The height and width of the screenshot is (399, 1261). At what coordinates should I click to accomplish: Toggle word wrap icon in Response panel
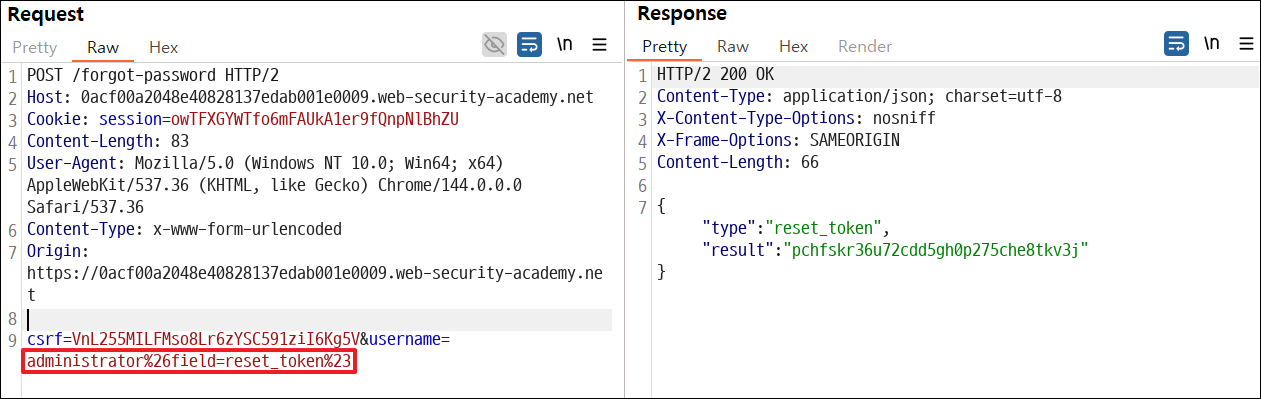1177,44
